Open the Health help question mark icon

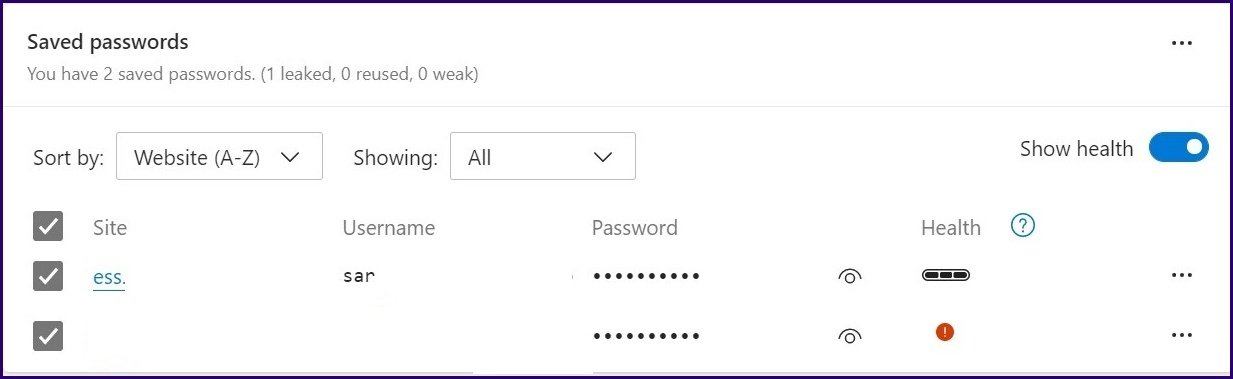coord(1022,226)
